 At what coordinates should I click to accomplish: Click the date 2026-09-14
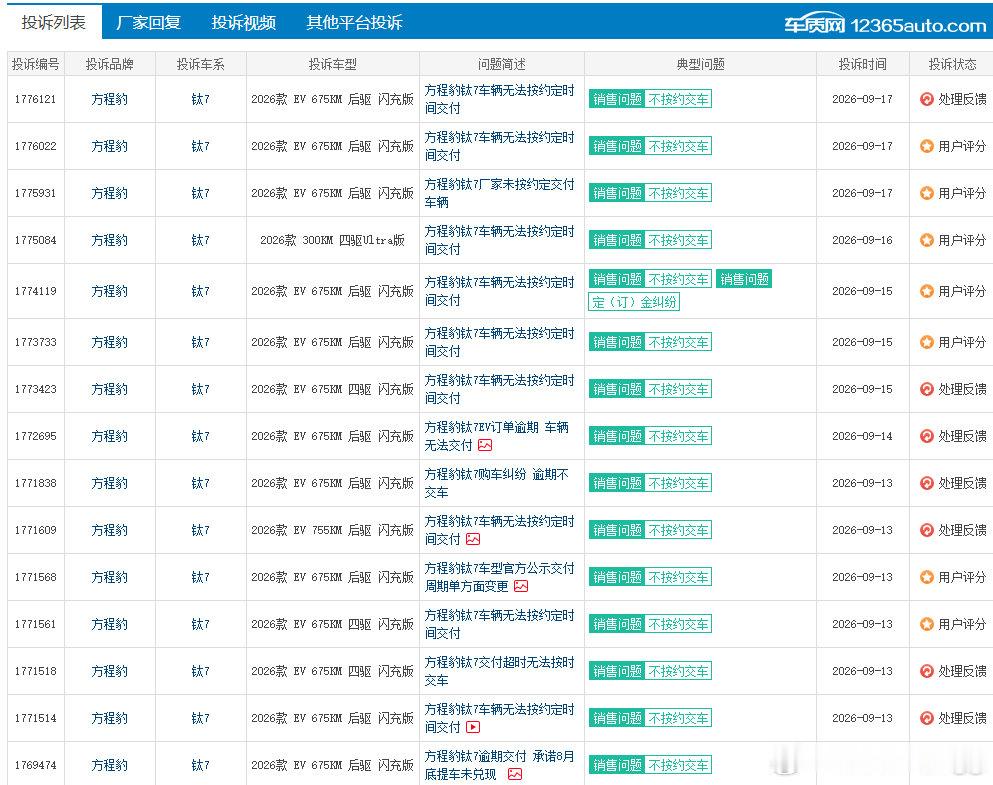pyautogui.click(x=863, y=436)
